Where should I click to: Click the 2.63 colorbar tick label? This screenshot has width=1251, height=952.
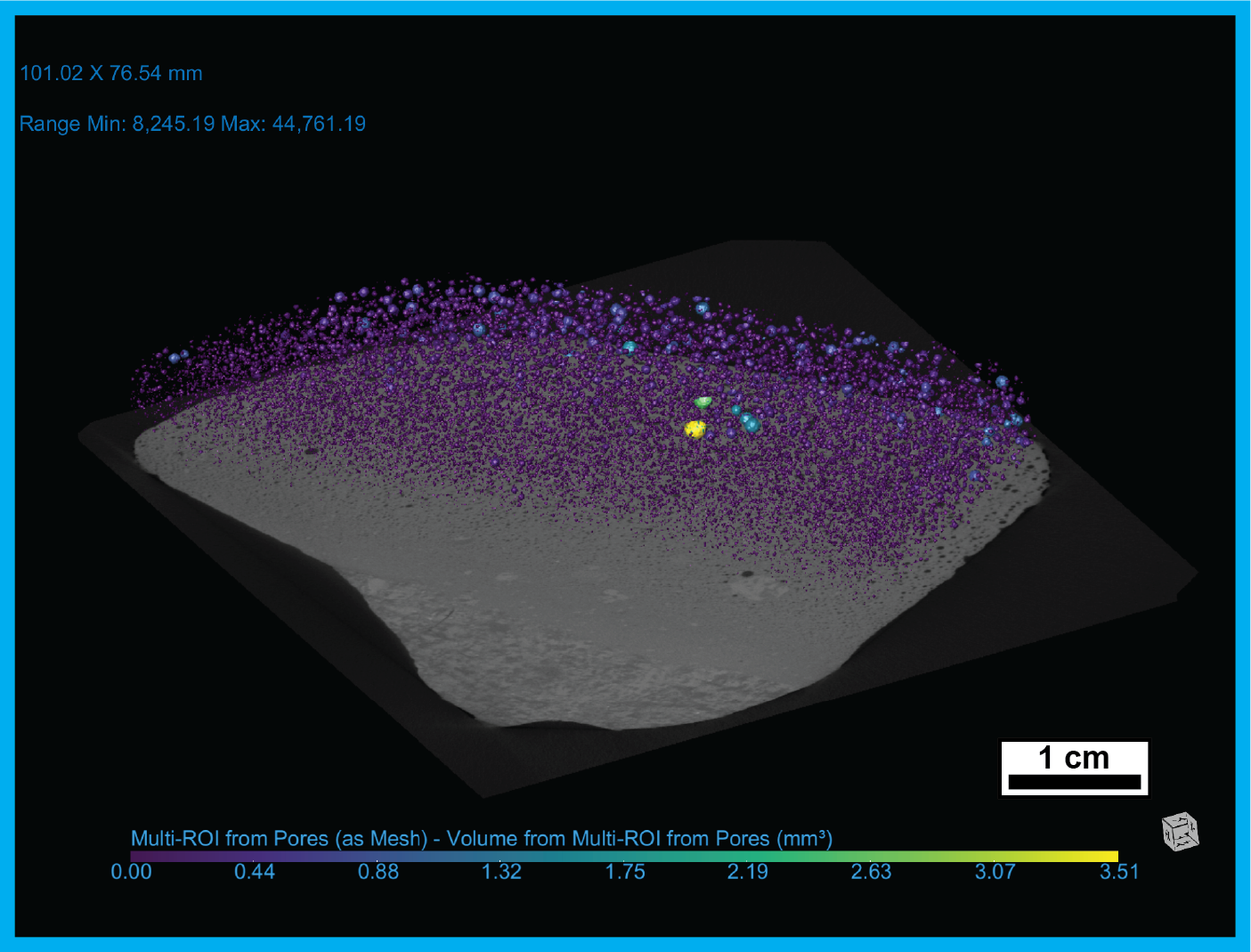pyautogui.click(x=871, y=872)
